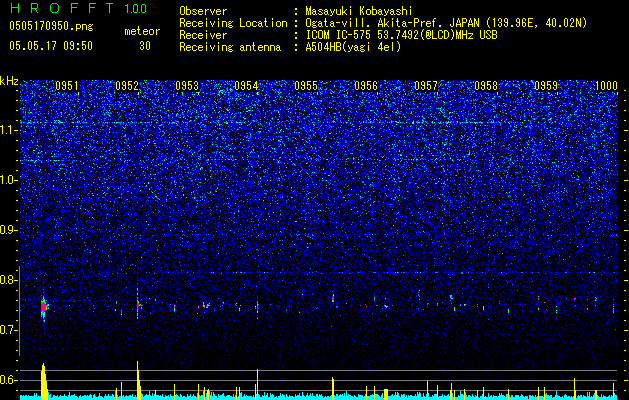Select the 0959 time marker
The height and width of the screenshot is (400, 629).
pos(546,86)
